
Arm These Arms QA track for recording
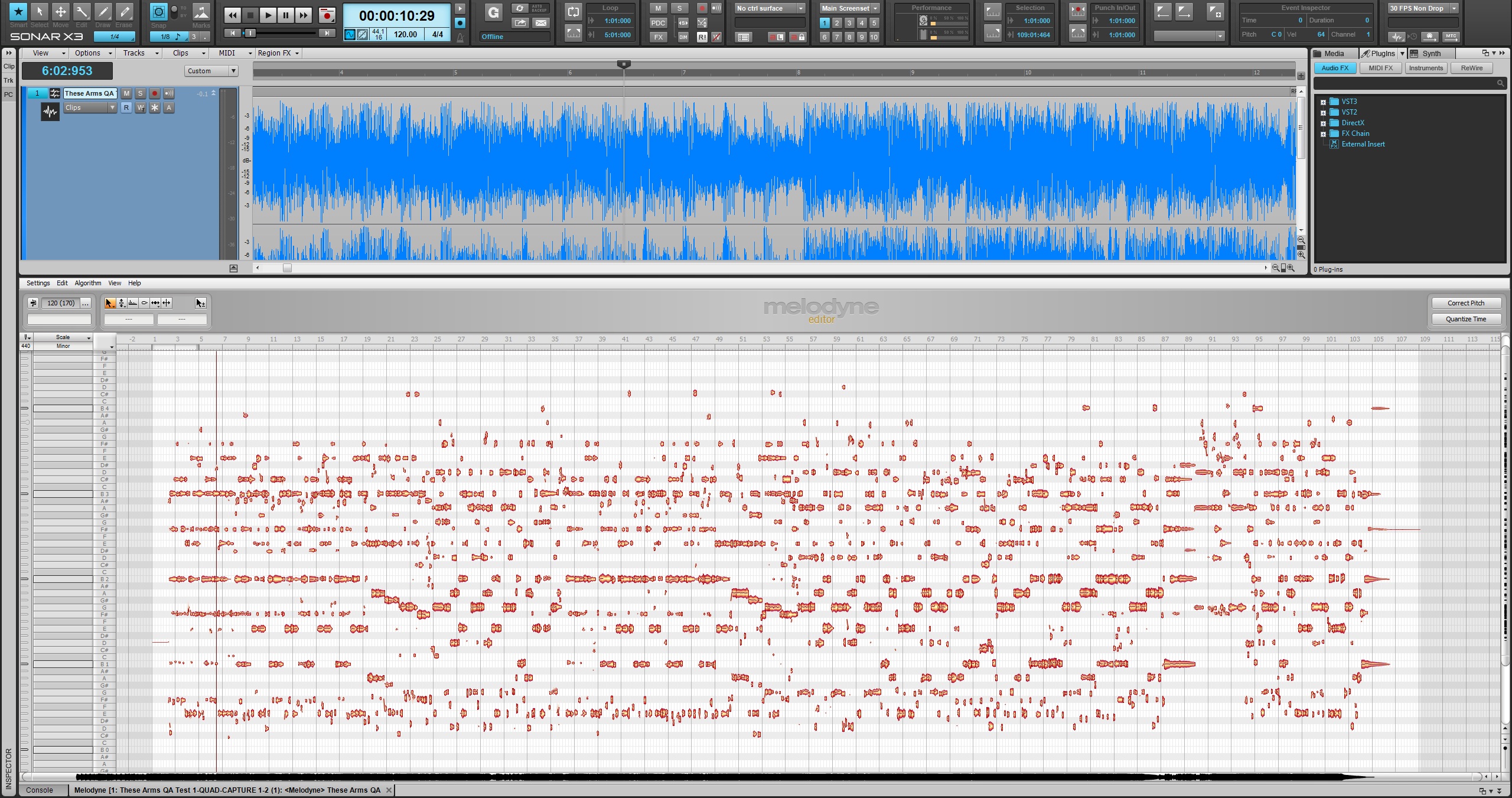(x=155, y=93)
